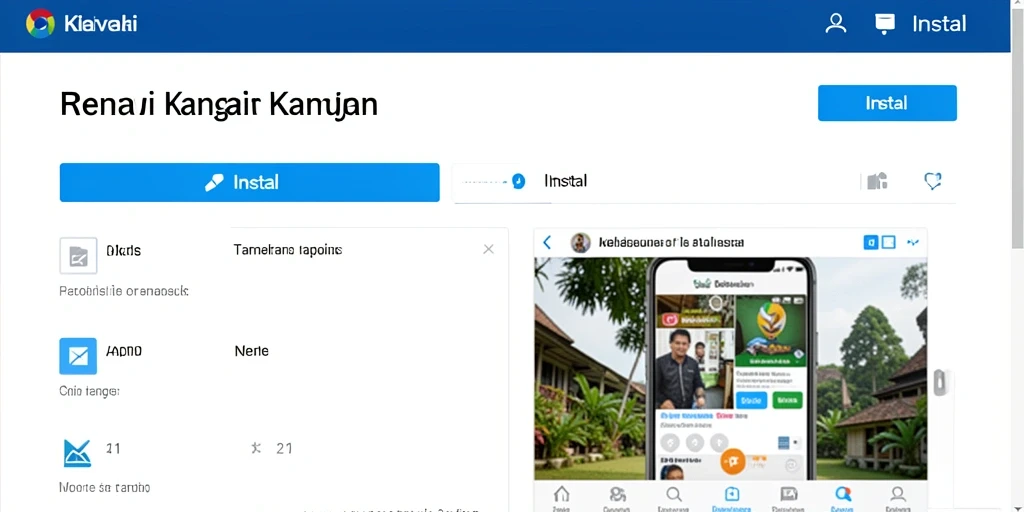Click the chat bubble icon in header
1024x512 pixels.
tap(884, 24)
